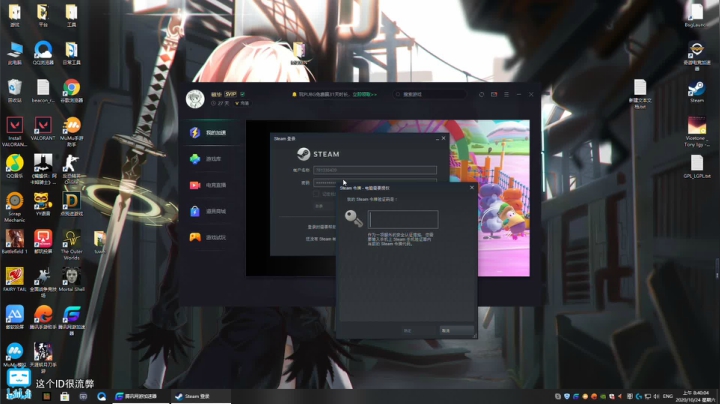720x404 pixels.
Task: Click the Cancel button in Steam Guard dialog
Action: click(x=456, y=331)
